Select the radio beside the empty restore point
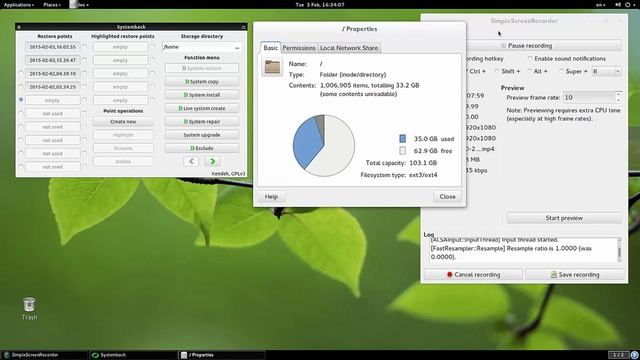This screenshot has height=360, width=640. pyautogui.click(x=21, y=100)
